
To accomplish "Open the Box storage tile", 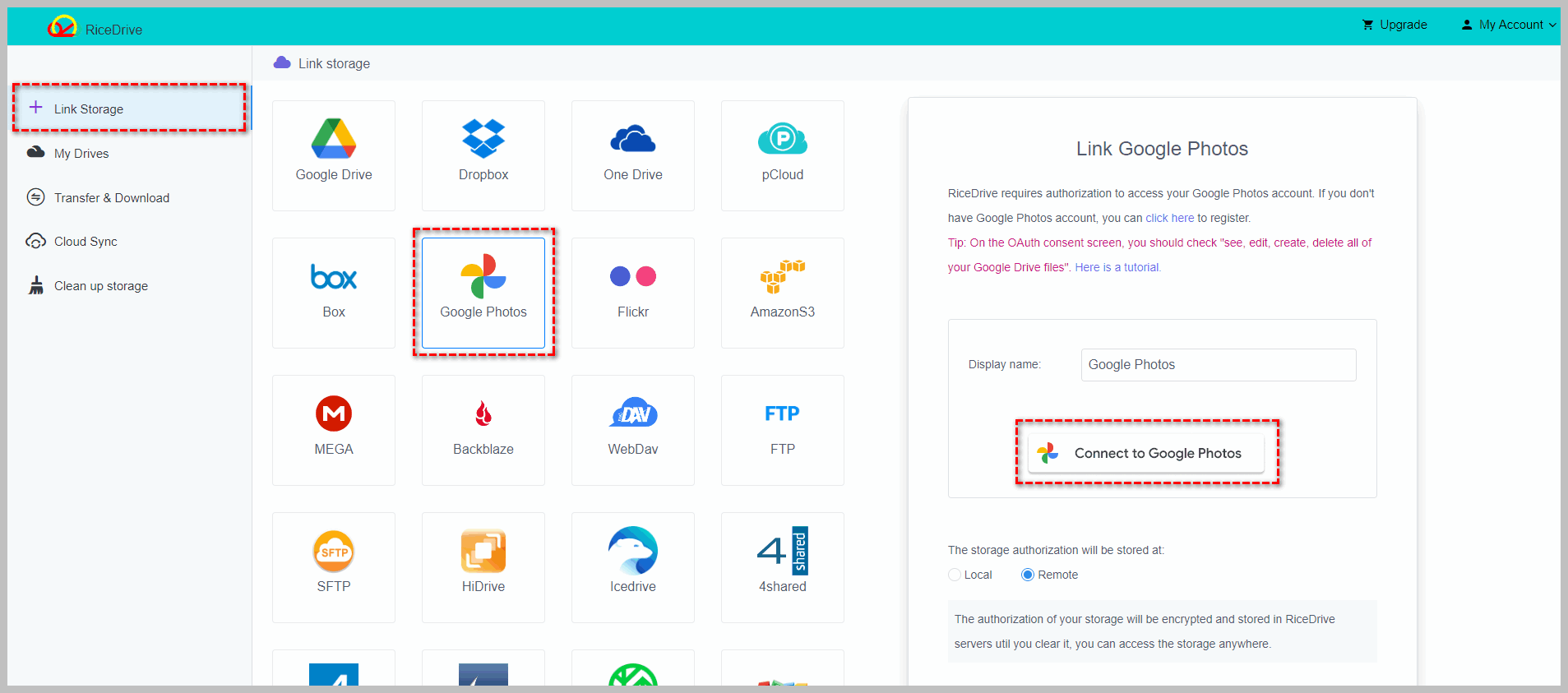I will (x=334, y=293).
